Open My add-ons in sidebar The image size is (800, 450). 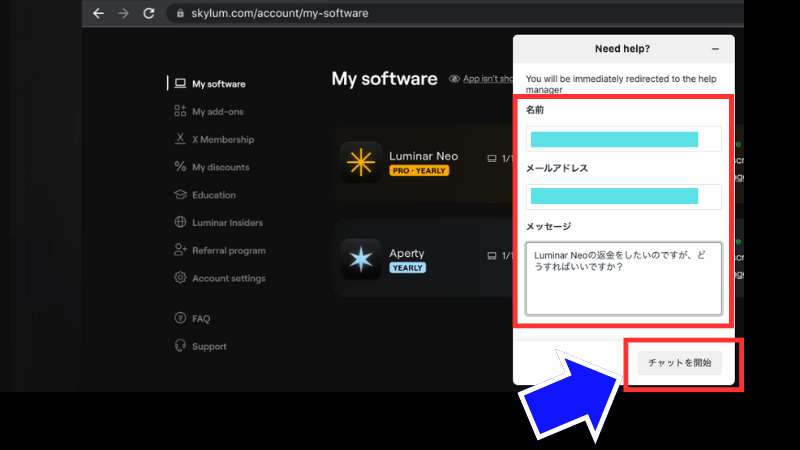tap(218, 112)
